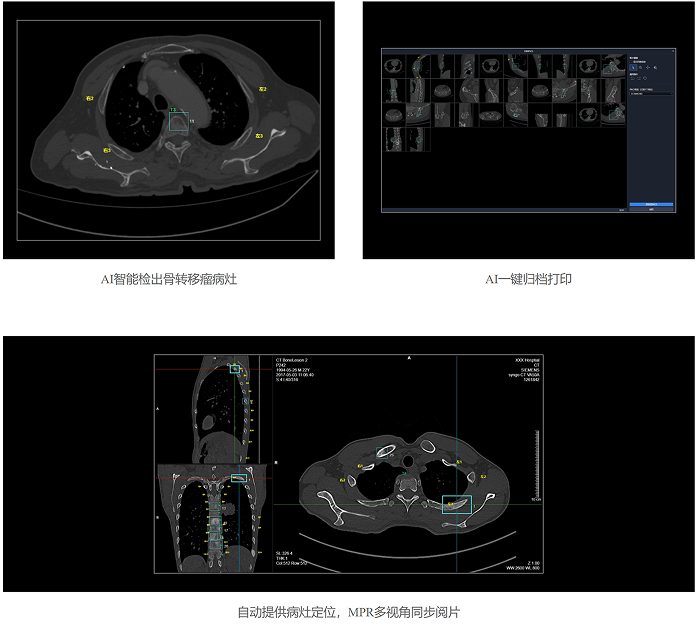Image resolution: width=700 pixels, height=630 pixels.
Task: Click caption 'AI智能检出骨转移瘤病灶'
Action: [x=168, y=280]
